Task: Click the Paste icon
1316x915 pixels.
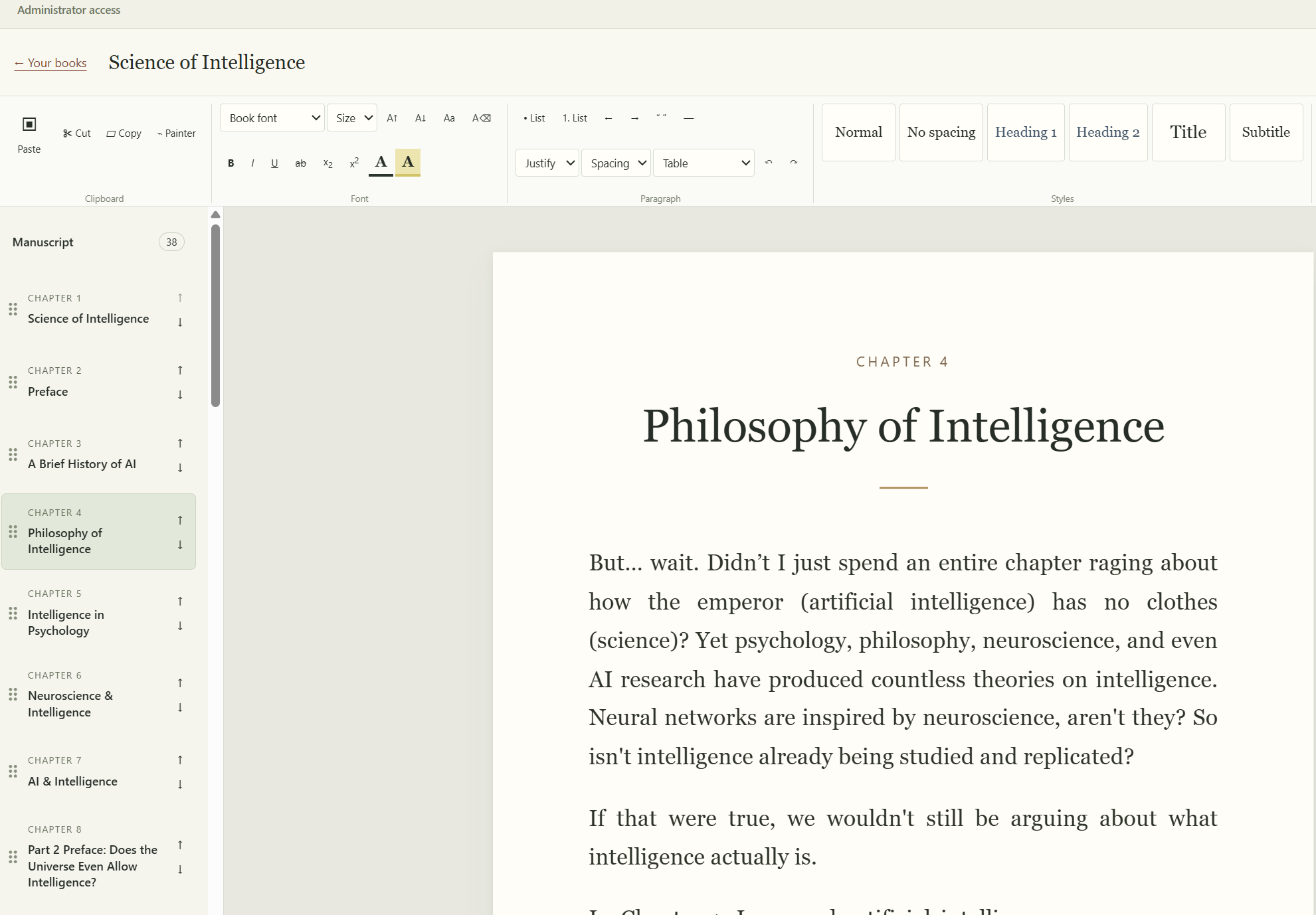Action: 29,124
